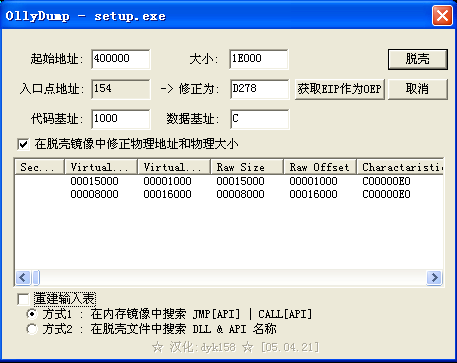Click the OllyDump - setup.exe title bar
This screenshot has height=363, width=457.
coord(217,16)
